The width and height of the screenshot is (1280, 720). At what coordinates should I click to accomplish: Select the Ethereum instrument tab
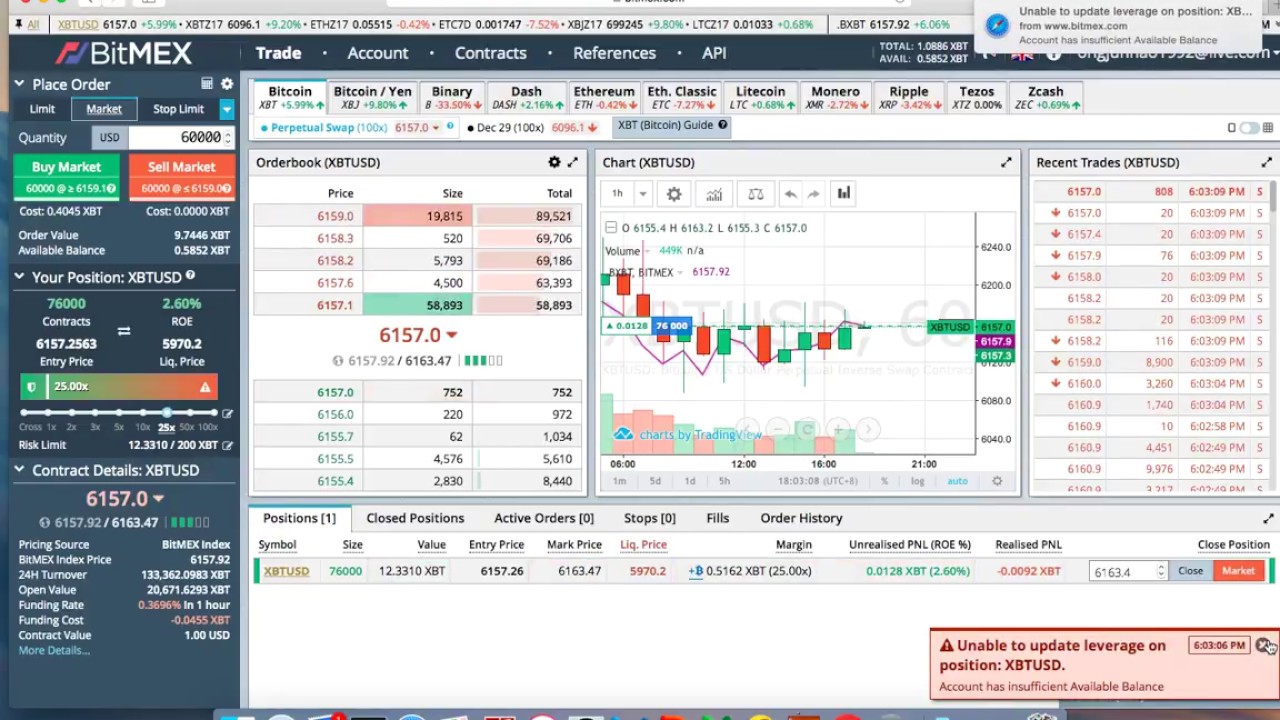[604, 97]
